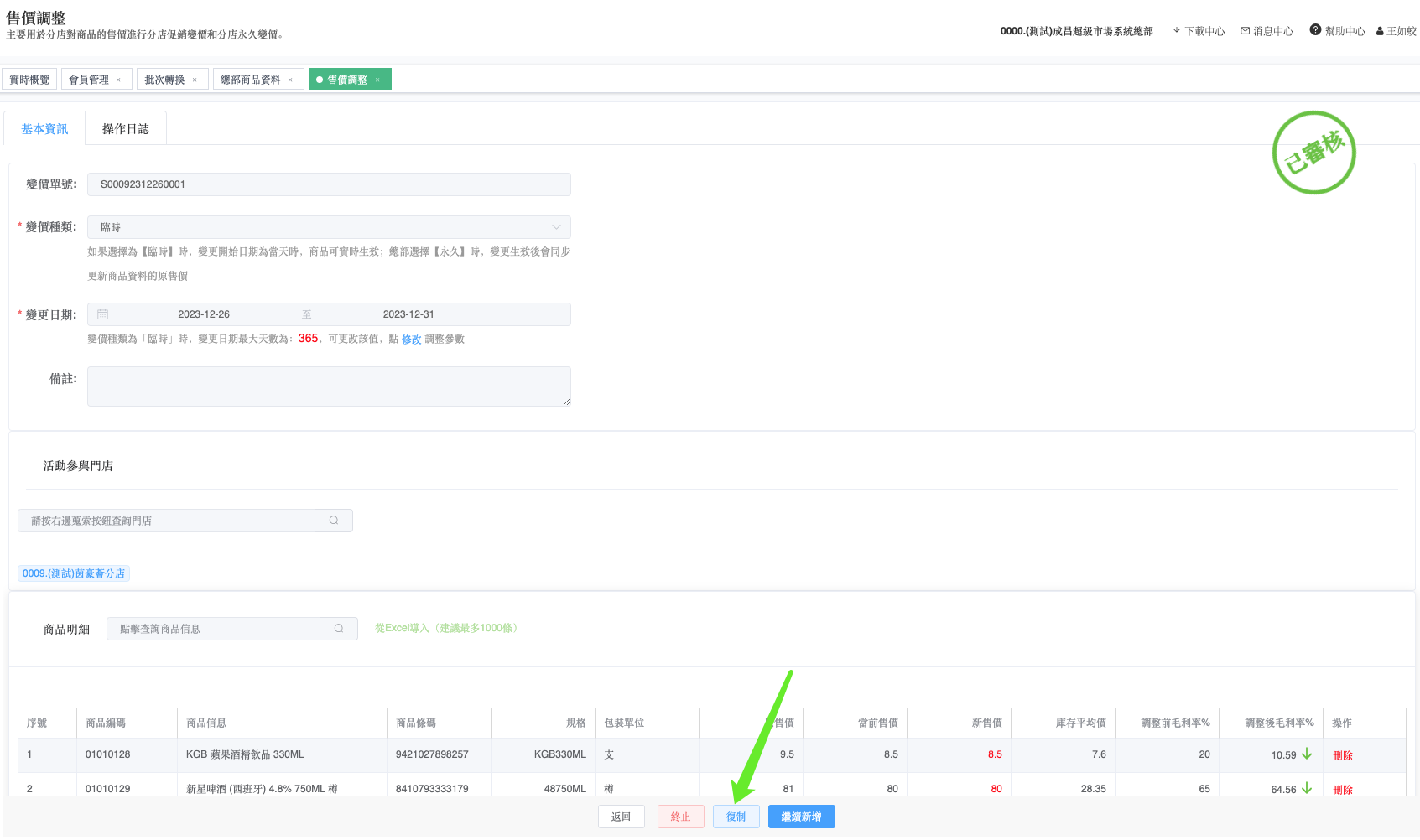Image resolution: width=1420 pixels, height=840 pixels.
Task: Click the help center question mark icon
Action: coord(1315,29)
